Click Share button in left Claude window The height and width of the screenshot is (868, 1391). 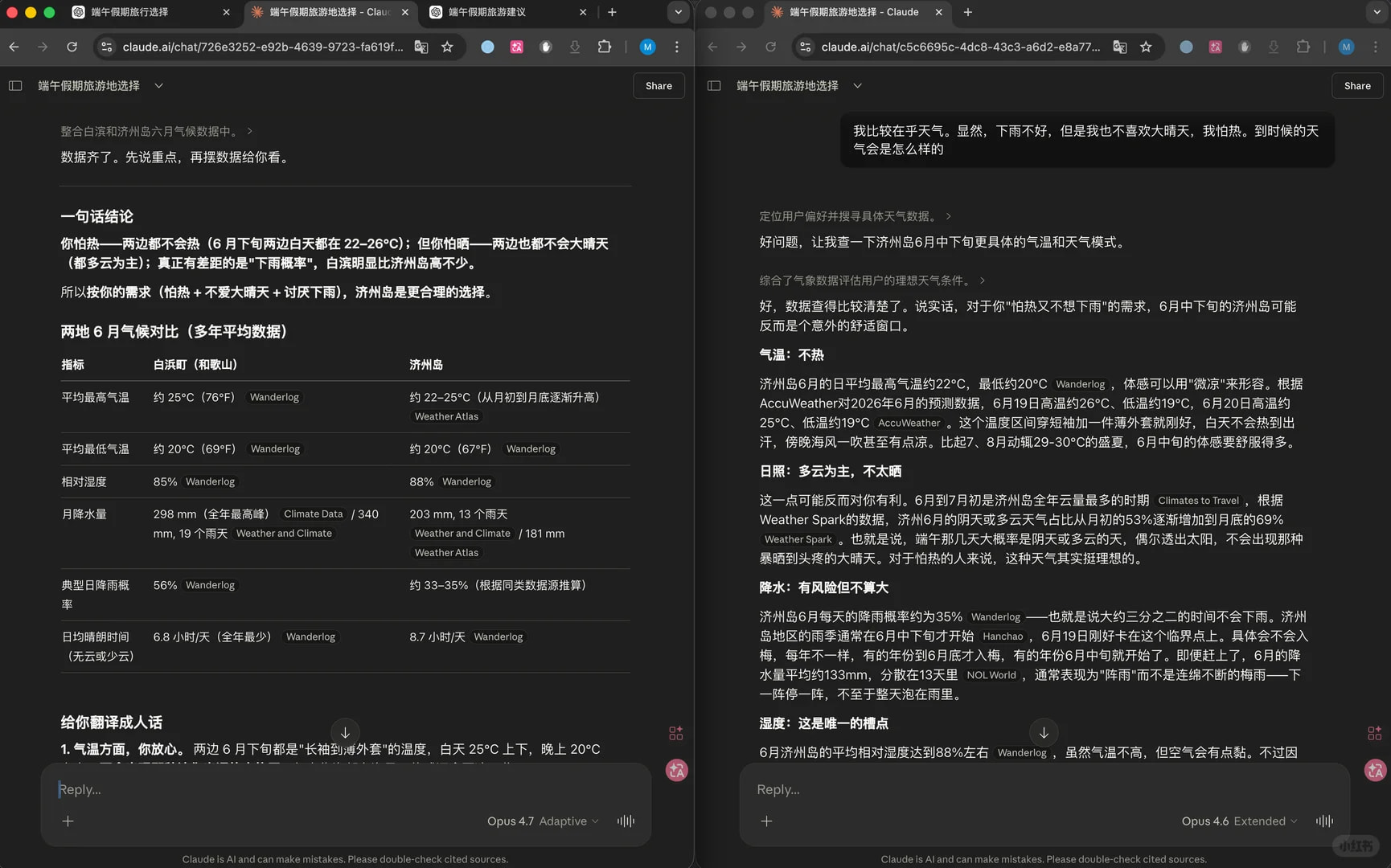click(659, 86)
